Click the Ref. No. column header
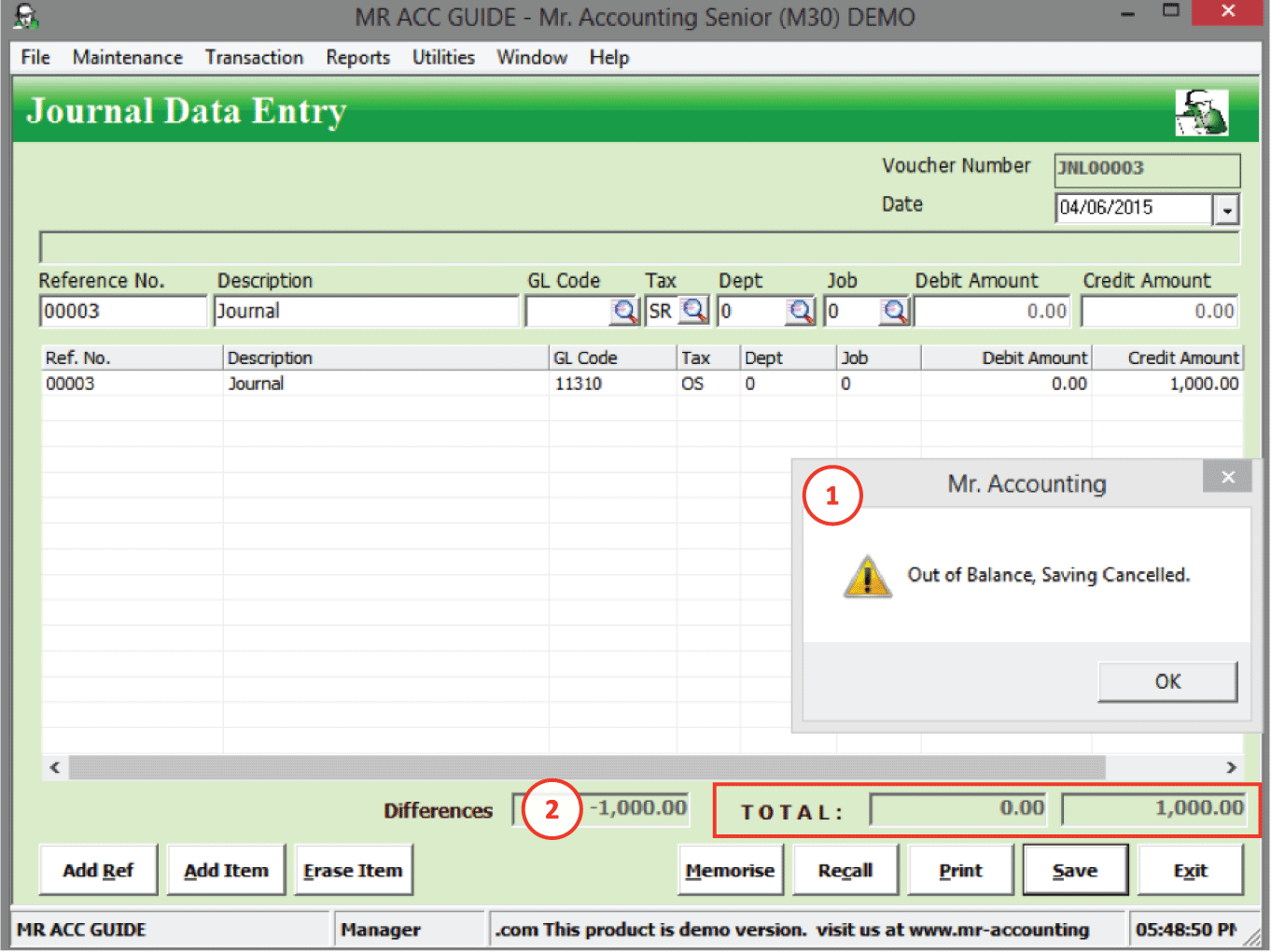 (x=132, y=357)
